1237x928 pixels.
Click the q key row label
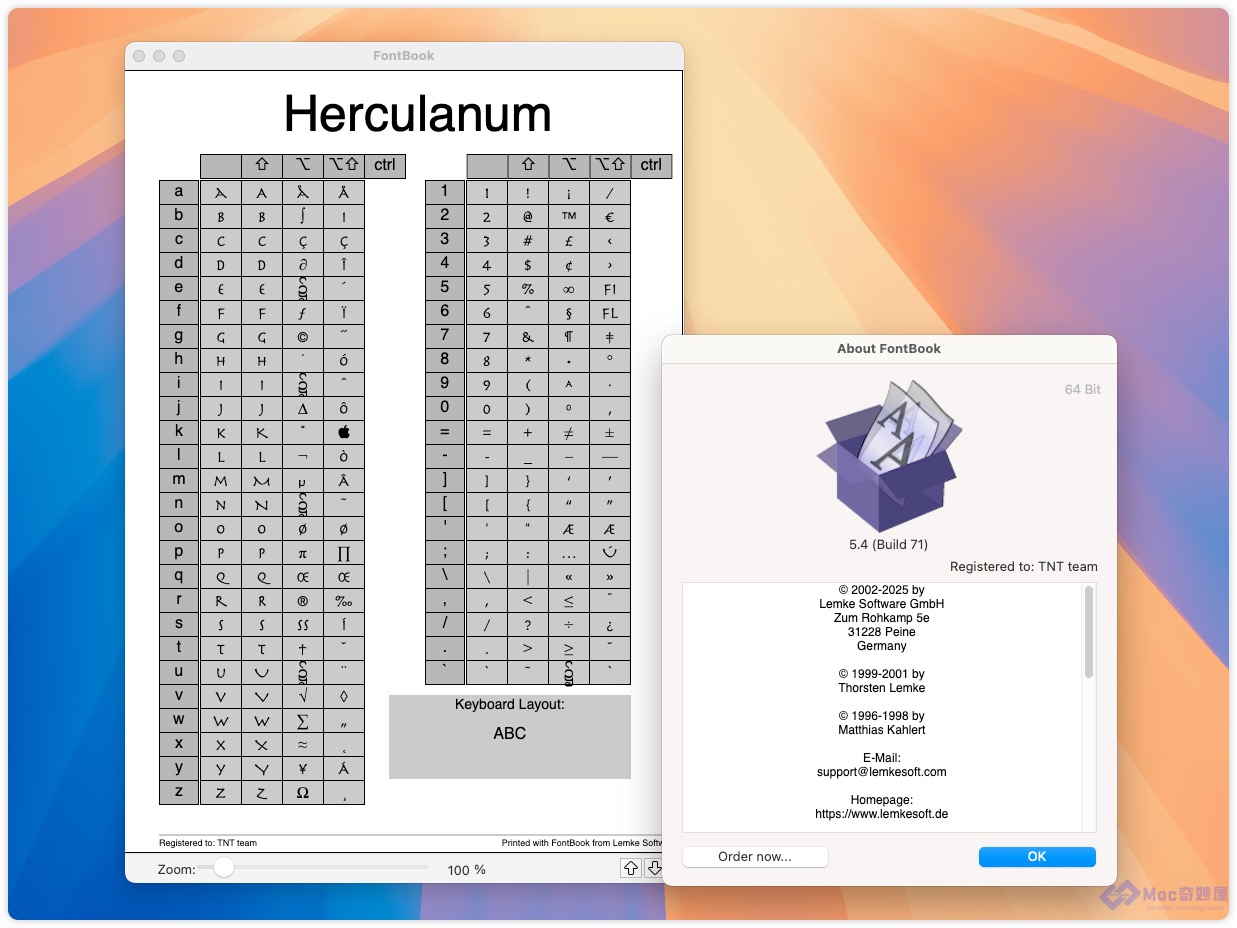[x=179, y=576]
